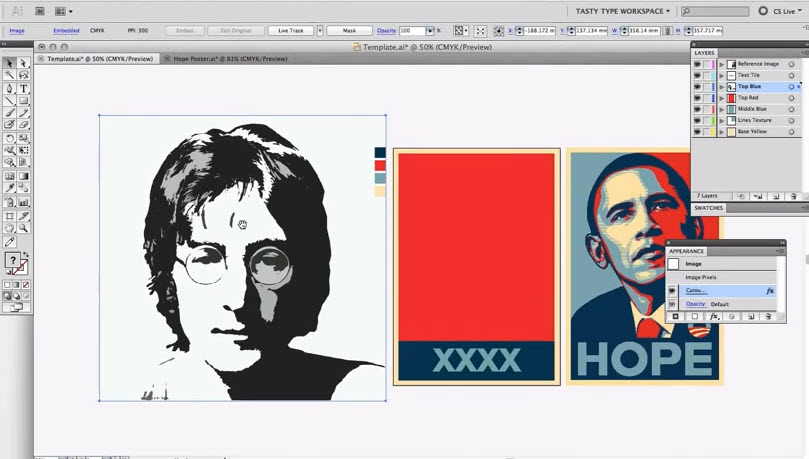Screen dimensions: 809x459
Task: Select the Pen tool
Action: pyautogui.click(x=9, y=89)
